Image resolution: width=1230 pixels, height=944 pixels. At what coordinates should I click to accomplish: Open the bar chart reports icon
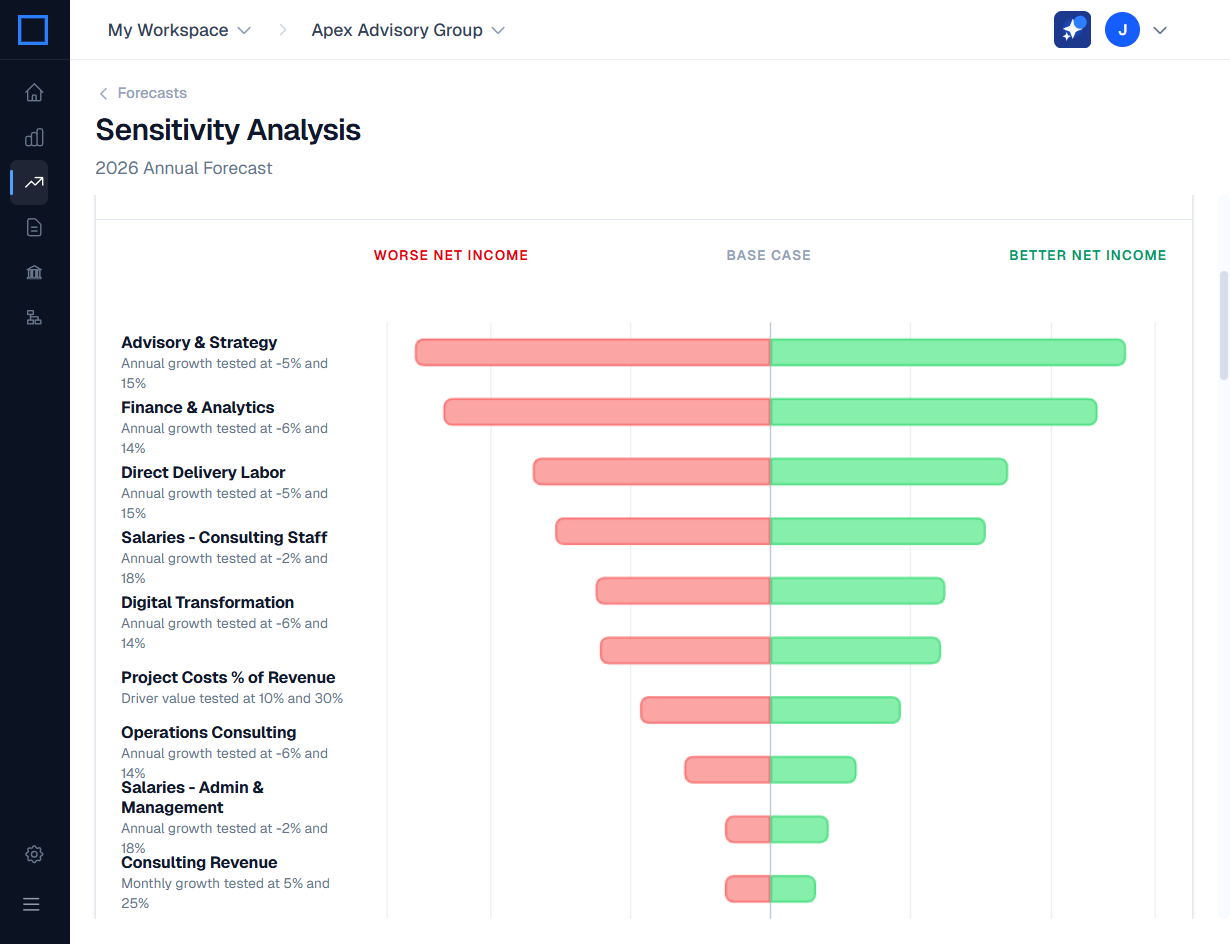click(34, 138)
